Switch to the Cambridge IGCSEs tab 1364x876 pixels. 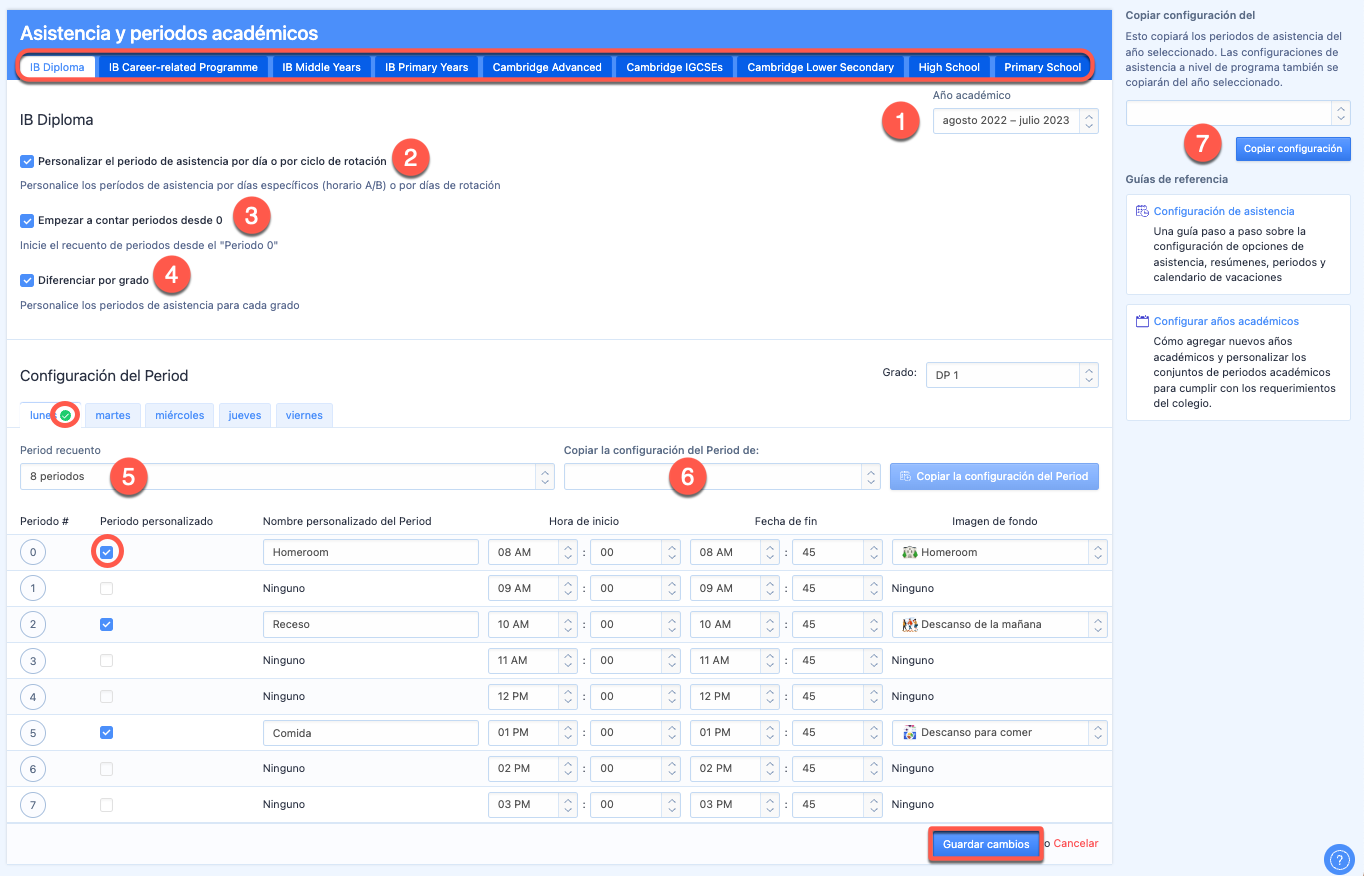(x=674, y=67)
